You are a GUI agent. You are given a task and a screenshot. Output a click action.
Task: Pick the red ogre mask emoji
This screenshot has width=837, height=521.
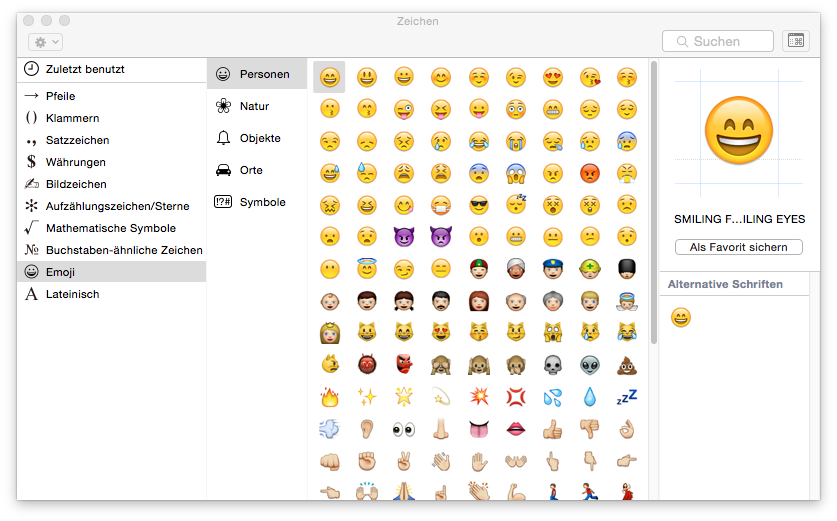(x=367, y=365)
